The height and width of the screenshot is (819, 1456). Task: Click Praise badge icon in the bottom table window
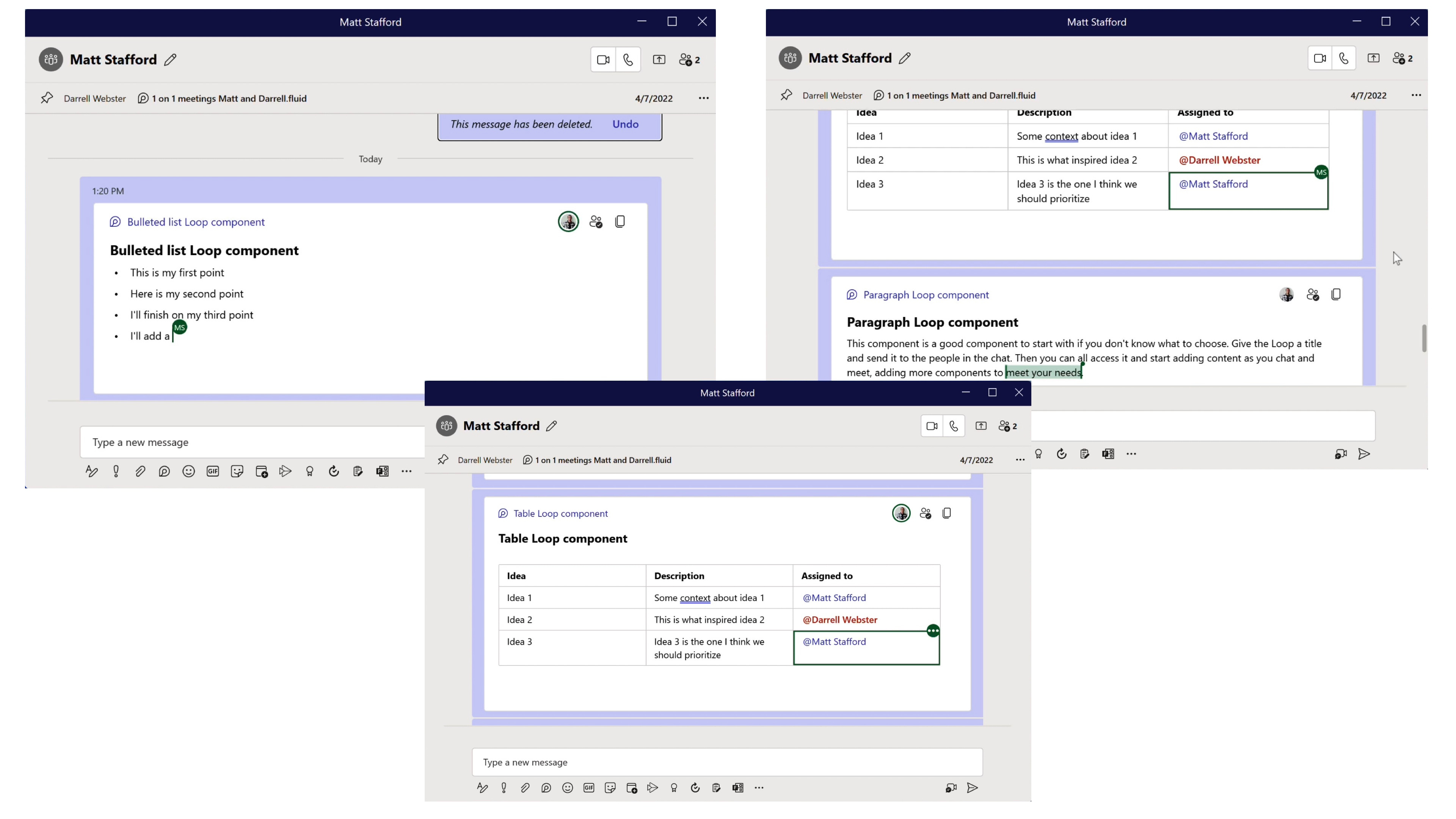674,788
